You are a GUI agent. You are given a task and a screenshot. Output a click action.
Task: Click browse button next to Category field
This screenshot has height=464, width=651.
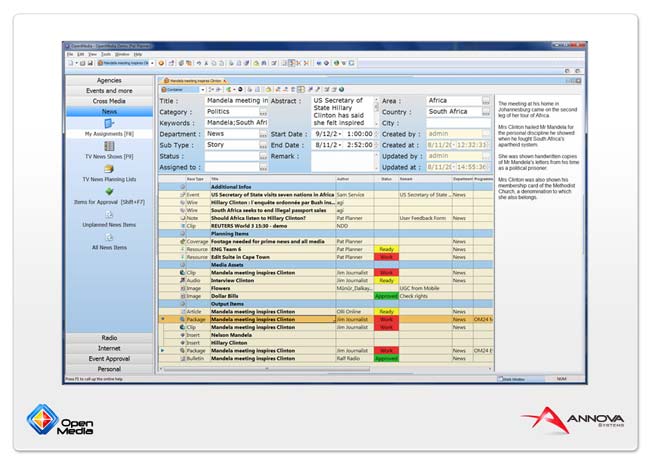264,112
